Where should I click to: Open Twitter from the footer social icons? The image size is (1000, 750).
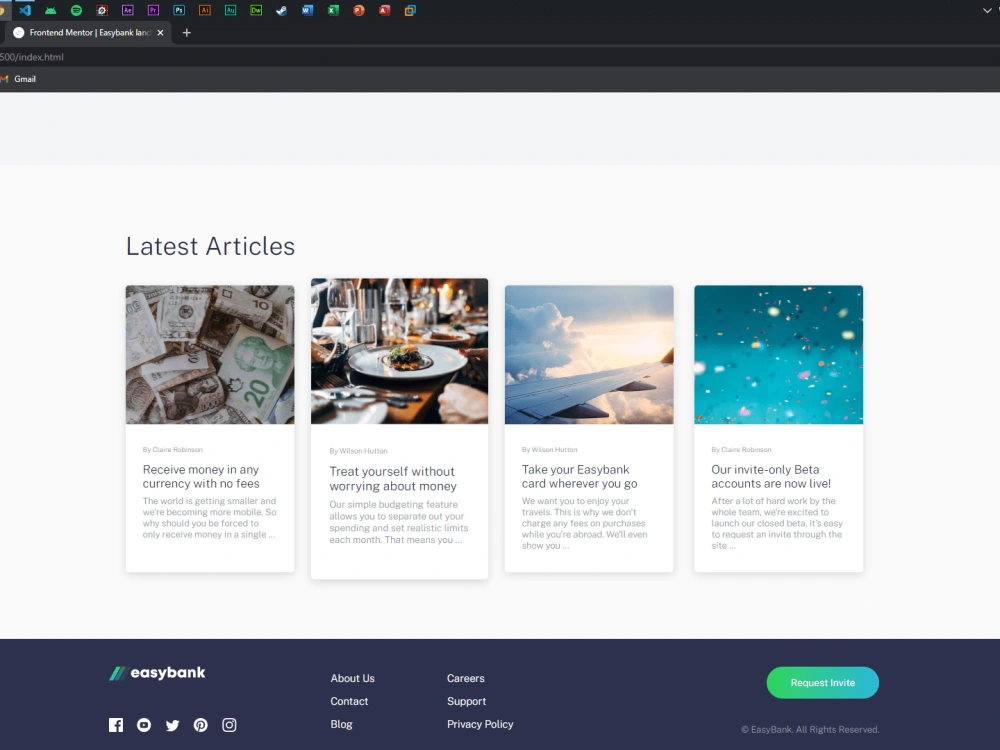(172, 725)
